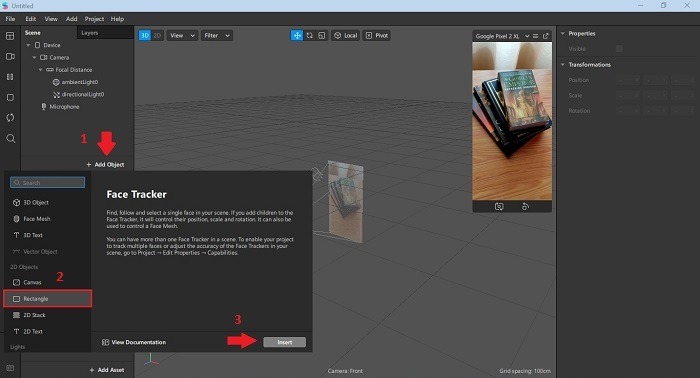Open the Help menu
The image size is (700, 378).
[x=117, y=19]
